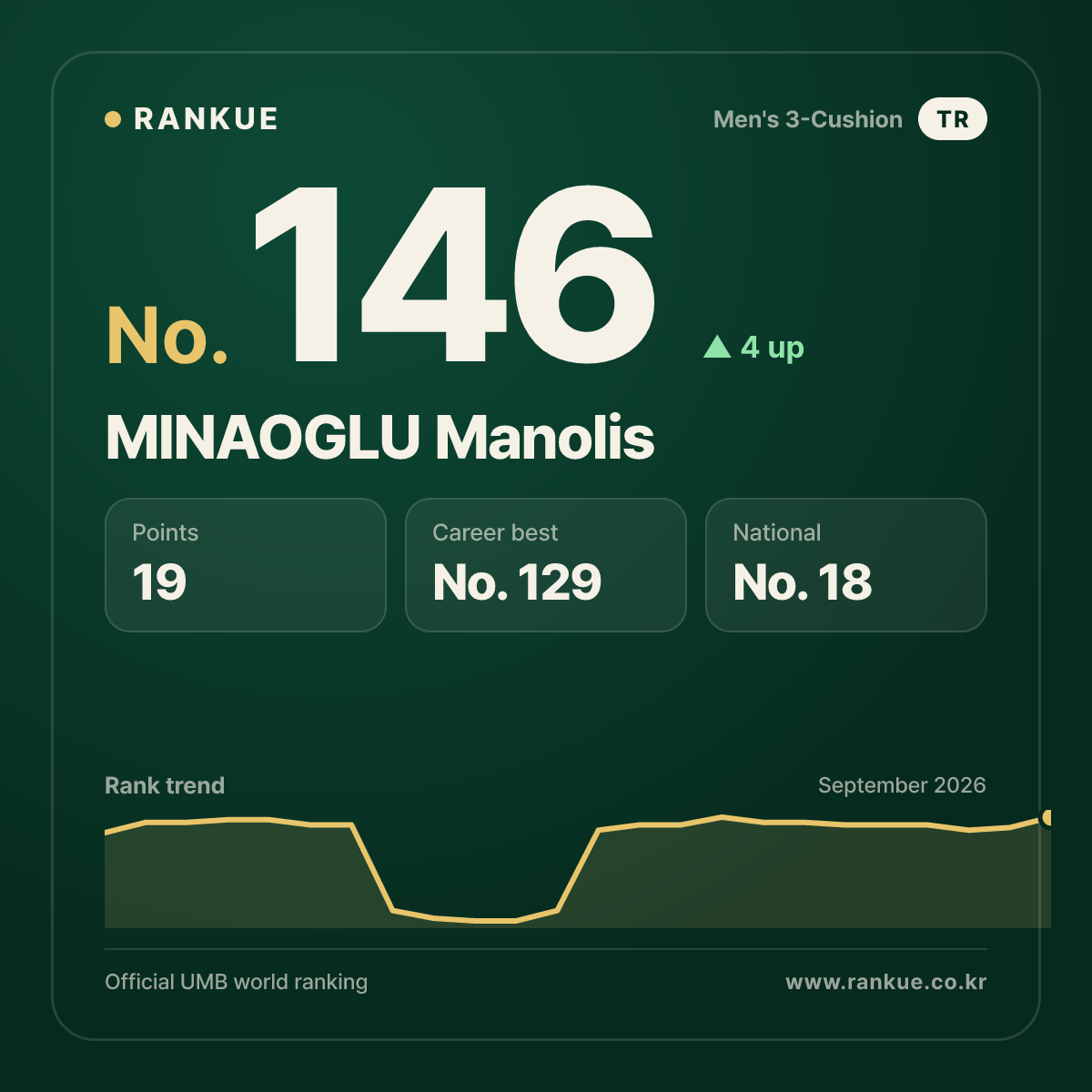Screen dimensions: 1092x1092
Task: Click the career best value No. 129
Action: coord(517,582)
